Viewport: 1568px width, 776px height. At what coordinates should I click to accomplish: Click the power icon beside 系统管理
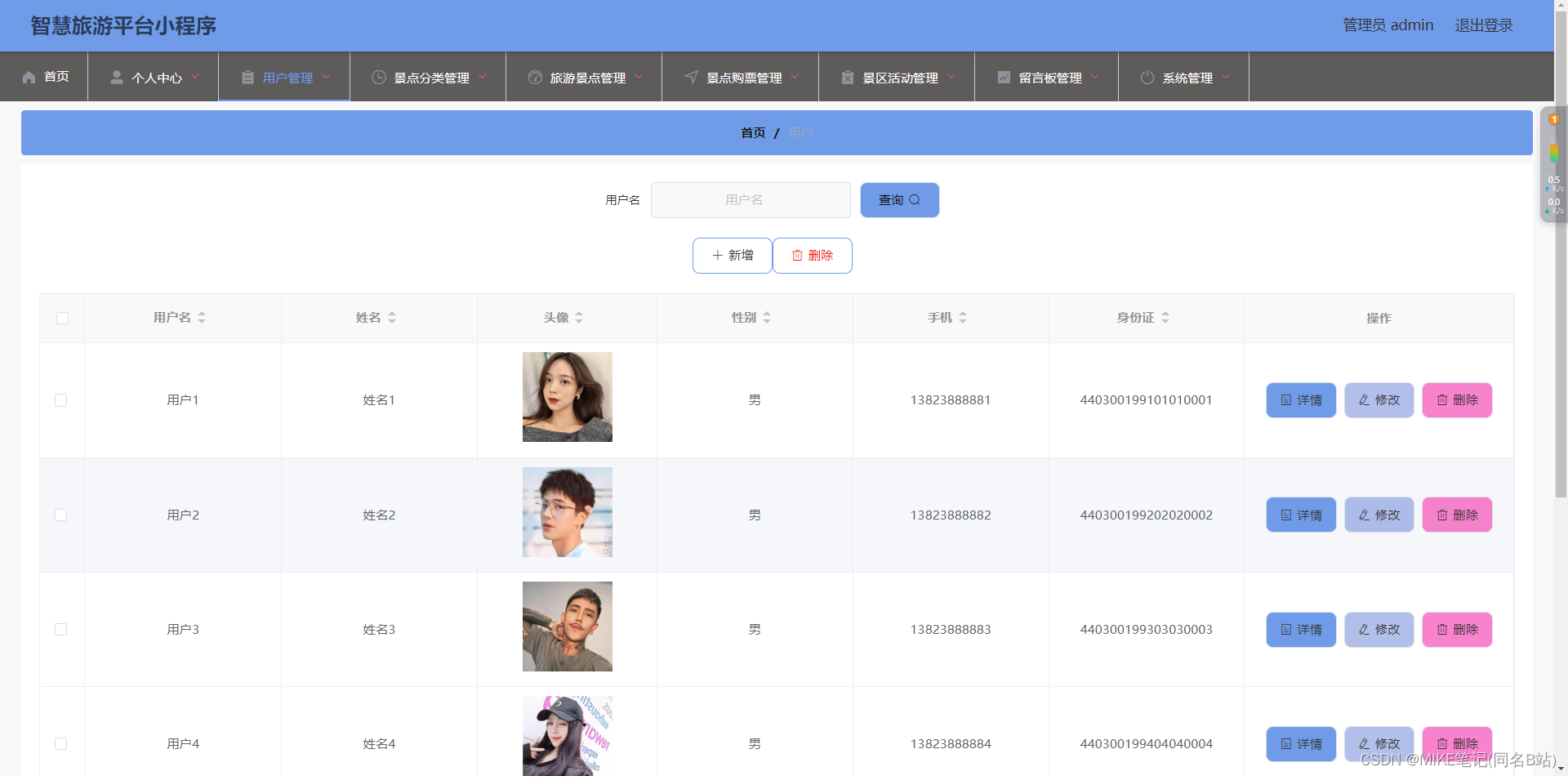pyautogui.click(x=1147, y=78)
